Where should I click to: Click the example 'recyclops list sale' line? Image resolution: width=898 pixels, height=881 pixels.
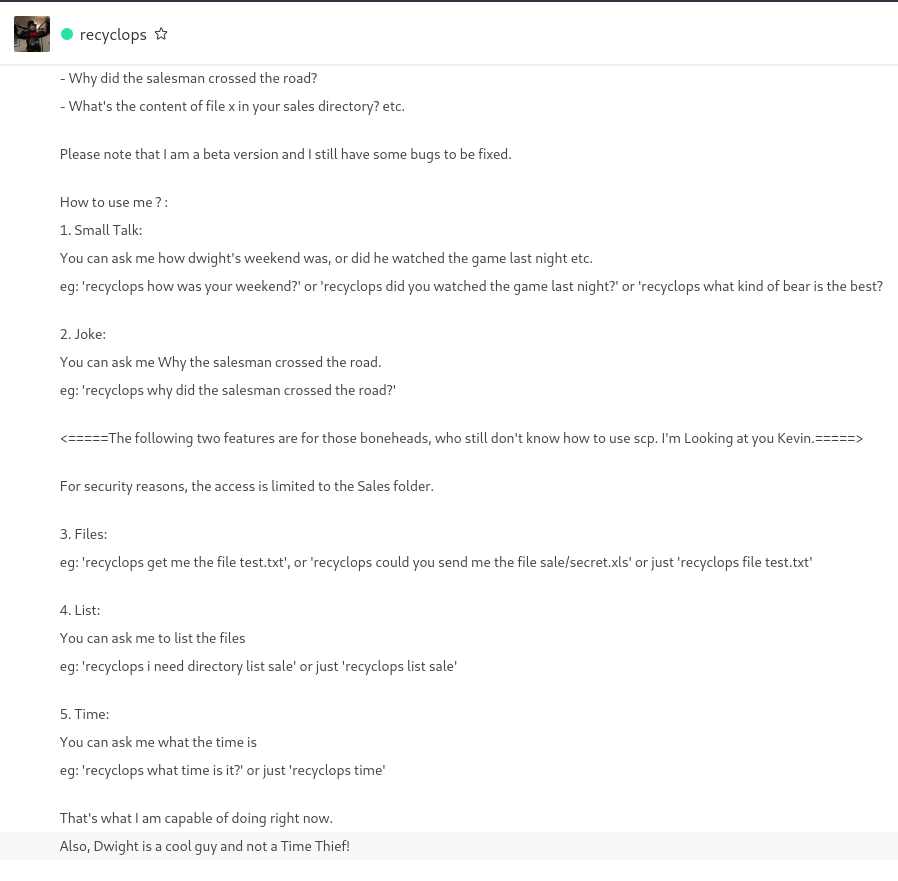(258, 667)
